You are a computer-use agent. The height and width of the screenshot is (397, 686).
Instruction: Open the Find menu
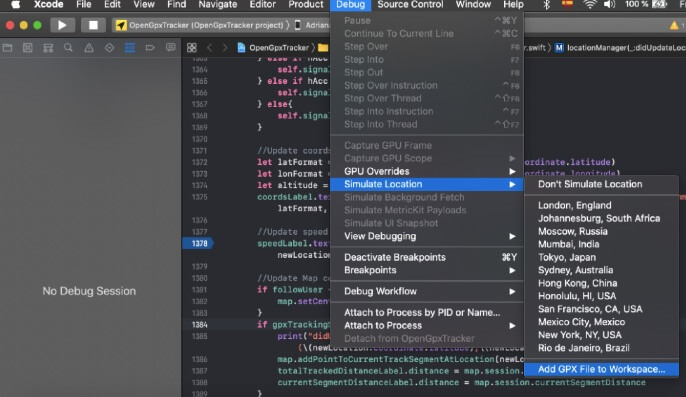pyautogui.click(x=177, y=5)
